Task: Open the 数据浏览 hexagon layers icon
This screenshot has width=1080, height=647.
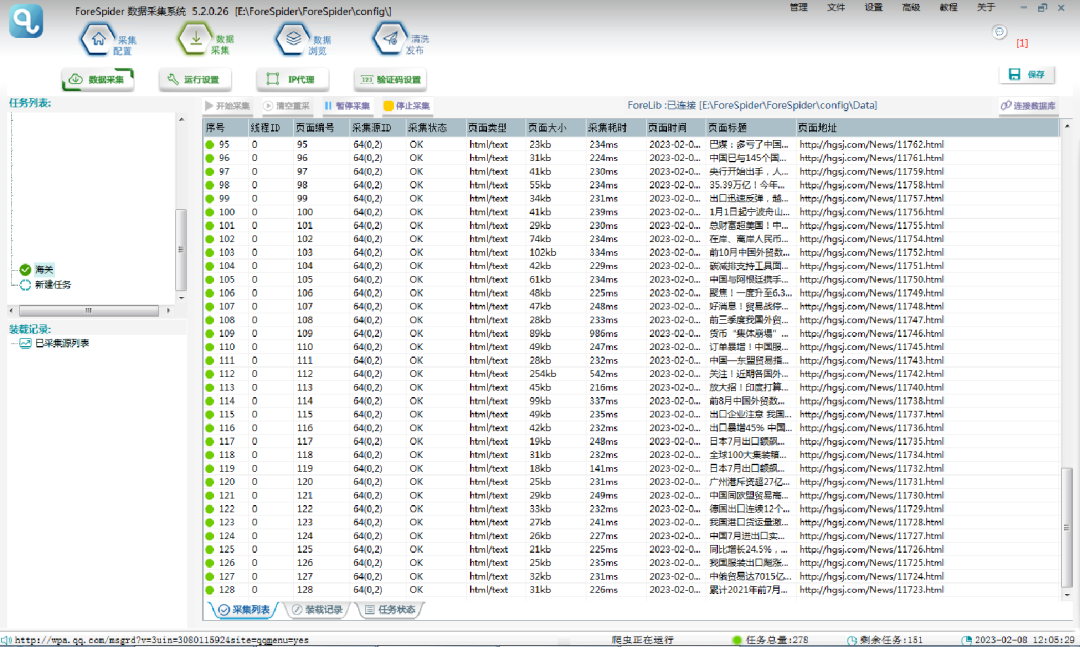Action: coord(293,39)
